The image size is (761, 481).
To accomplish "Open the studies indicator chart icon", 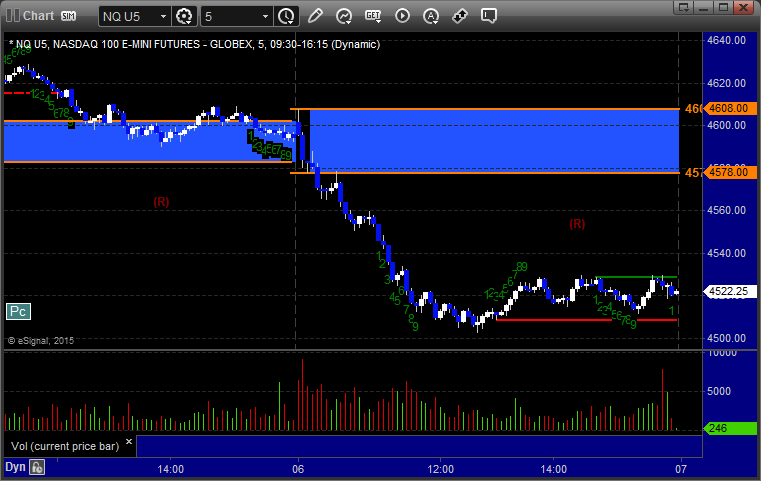I will point(344,16).
